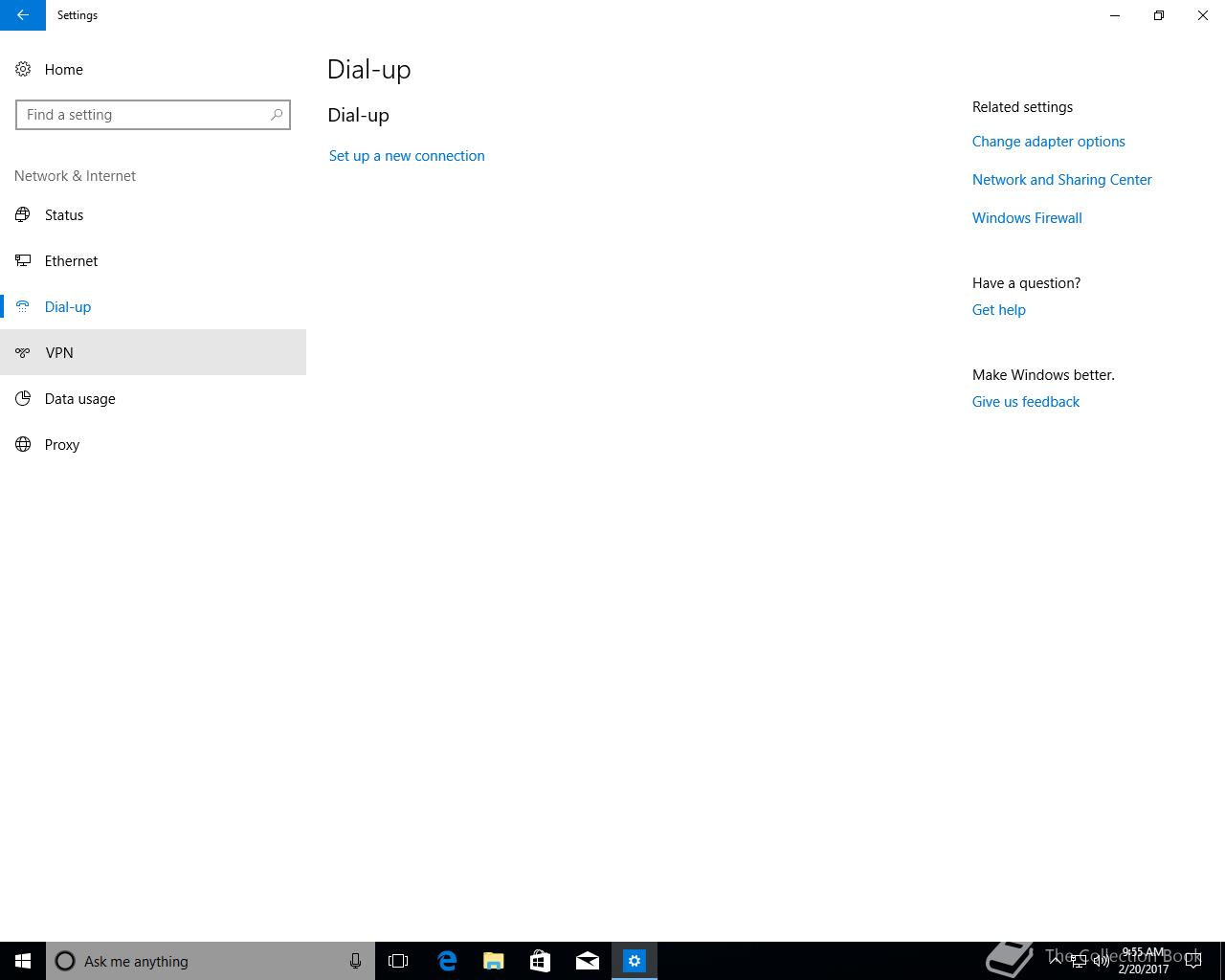This screenshot has width=1225, height=980.
Task: Click the taskbar clock and date
Action: click(x=1143, y=961)
